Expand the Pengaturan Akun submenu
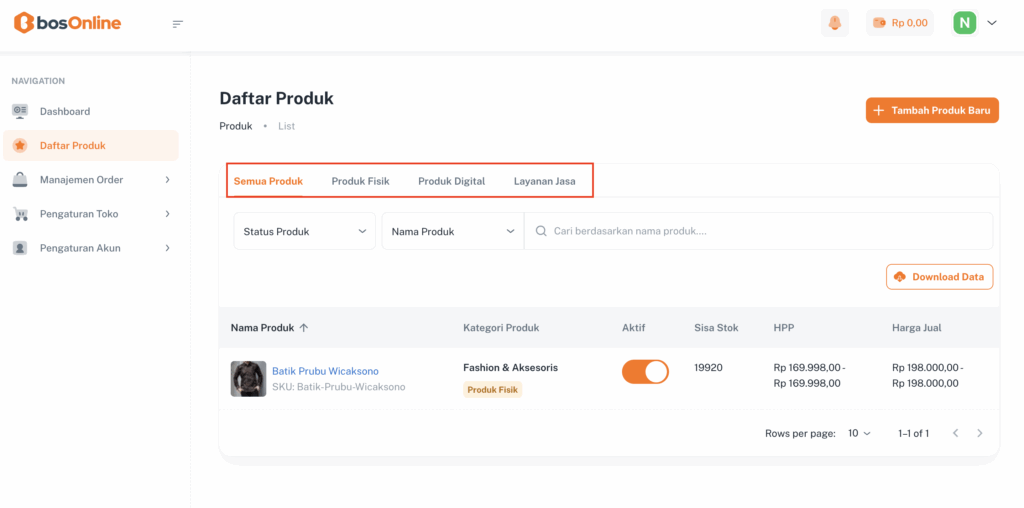1024x508 pixels. pyautogui.click(x=167, y=248)
